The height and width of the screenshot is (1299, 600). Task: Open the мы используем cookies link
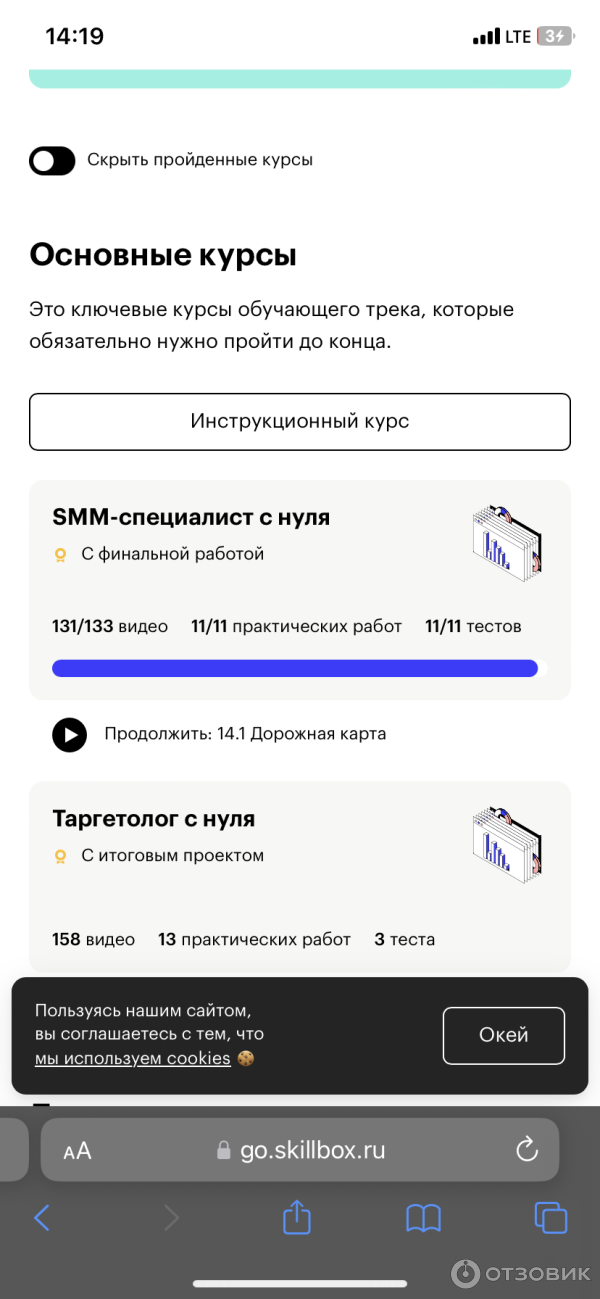[133, 1058]
